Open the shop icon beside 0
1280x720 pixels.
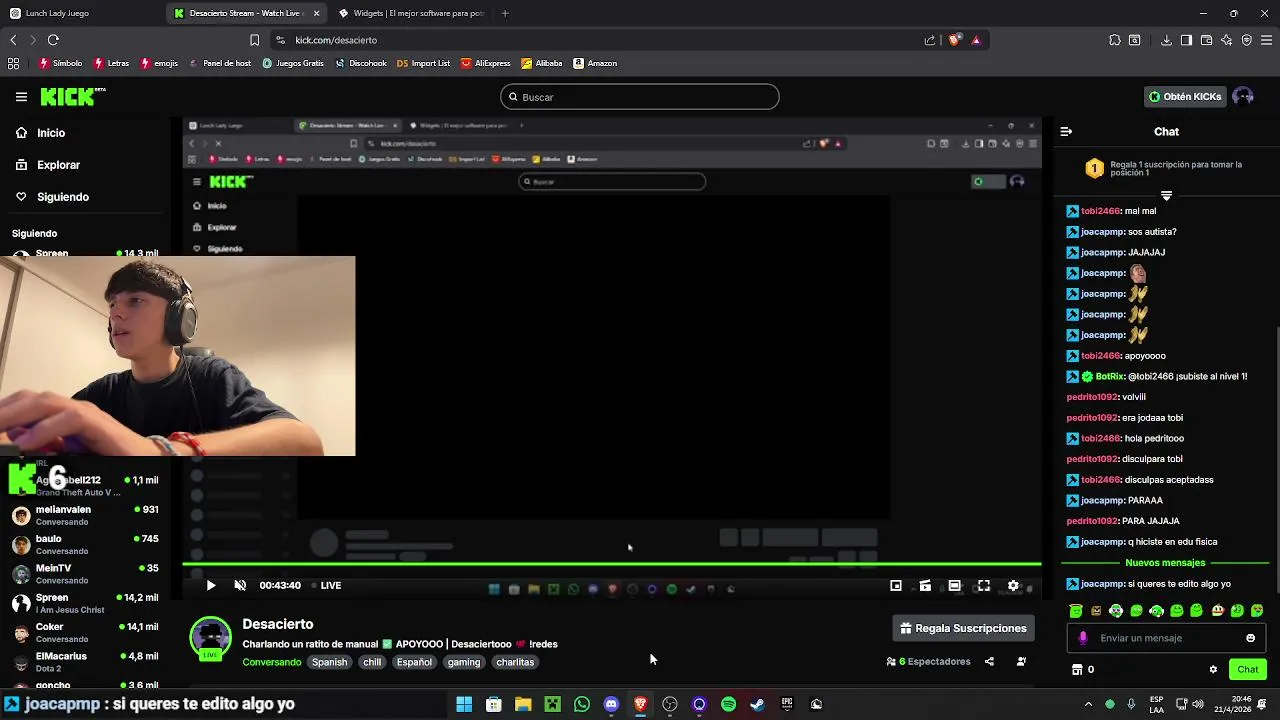[x=1077, y=670]
